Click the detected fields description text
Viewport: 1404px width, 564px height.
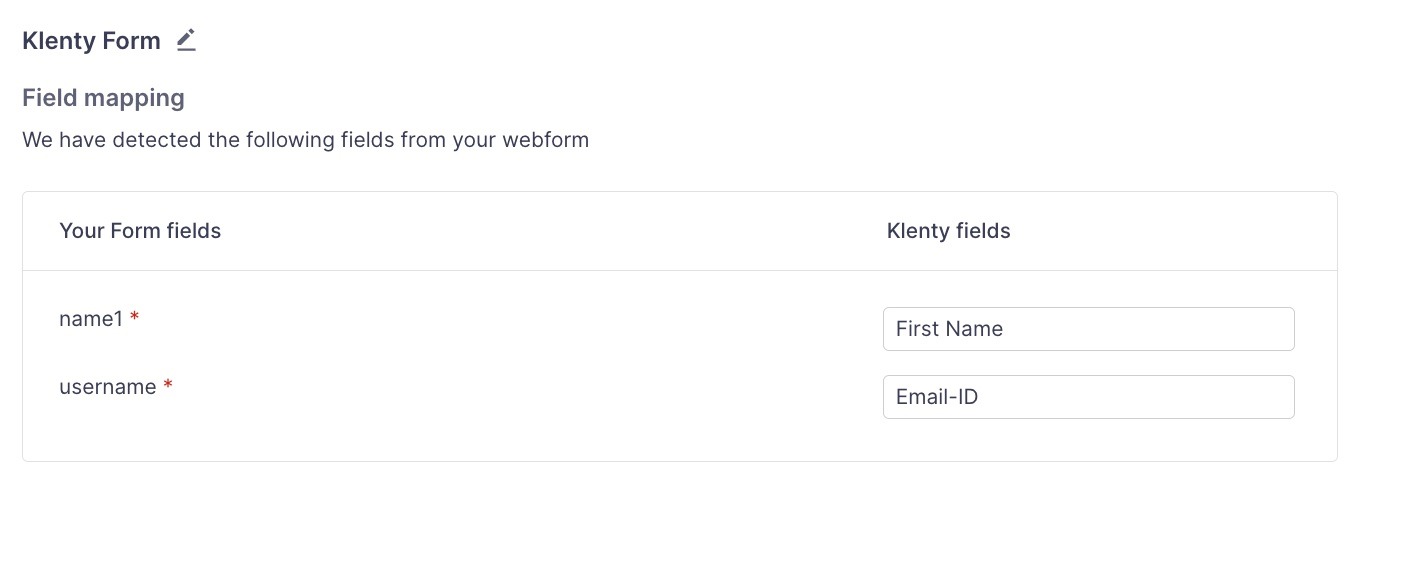click(305, 140)
